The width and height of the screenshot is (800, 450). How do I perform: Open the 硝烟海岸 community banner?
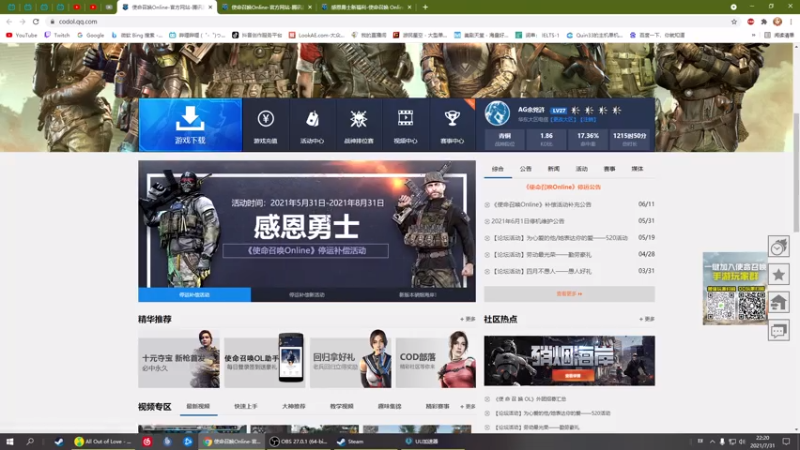tap(569, 361)
